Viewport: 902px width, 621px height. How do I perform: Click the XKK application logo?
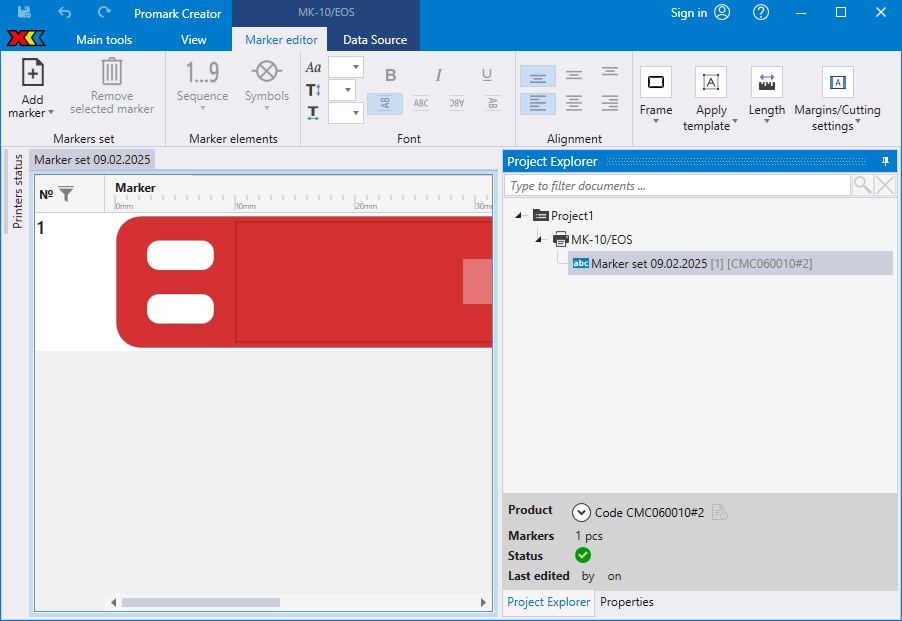coord(26,39)
